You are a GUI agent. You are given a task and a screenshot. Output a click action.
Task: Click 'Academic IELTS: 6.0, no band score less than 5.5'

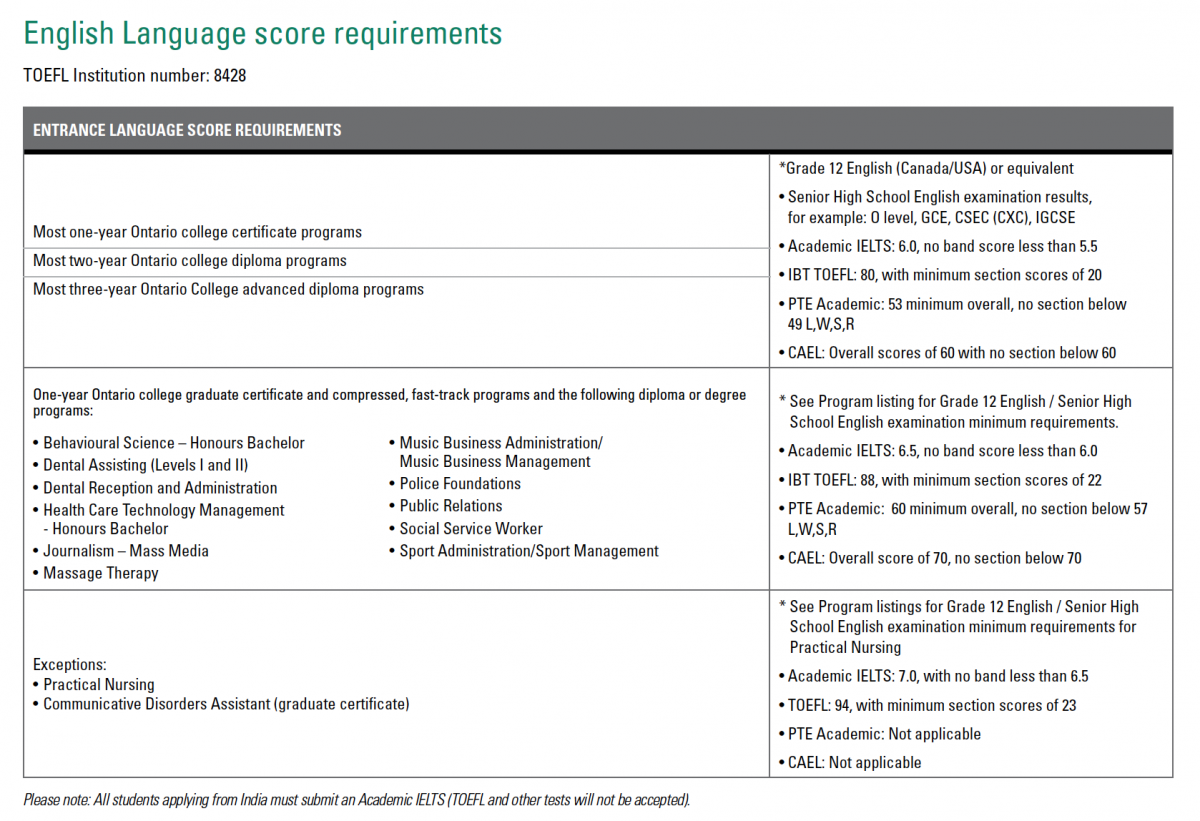click(x=937, y=246)
